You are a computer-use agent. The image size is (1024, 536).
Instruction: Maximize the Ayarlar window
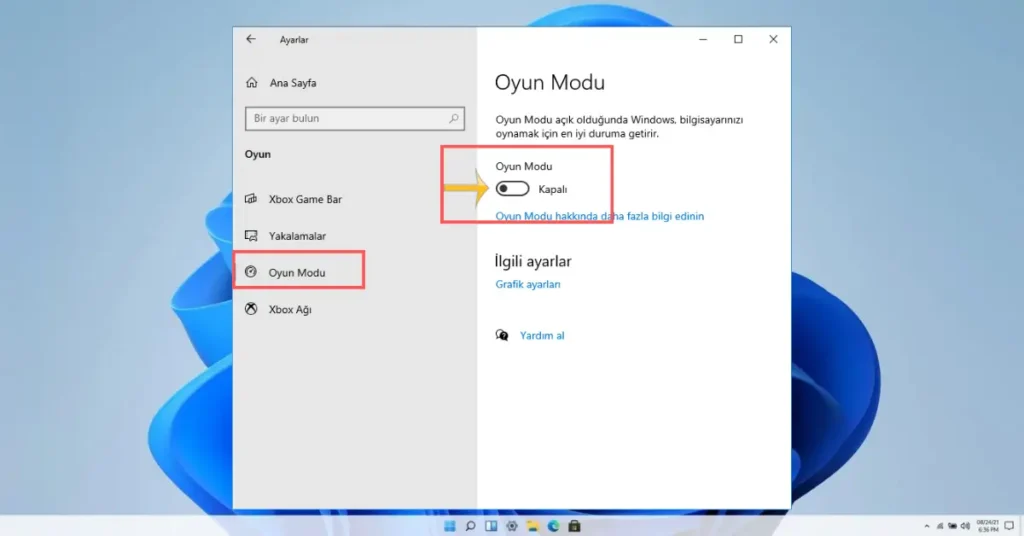pos(739,39)
